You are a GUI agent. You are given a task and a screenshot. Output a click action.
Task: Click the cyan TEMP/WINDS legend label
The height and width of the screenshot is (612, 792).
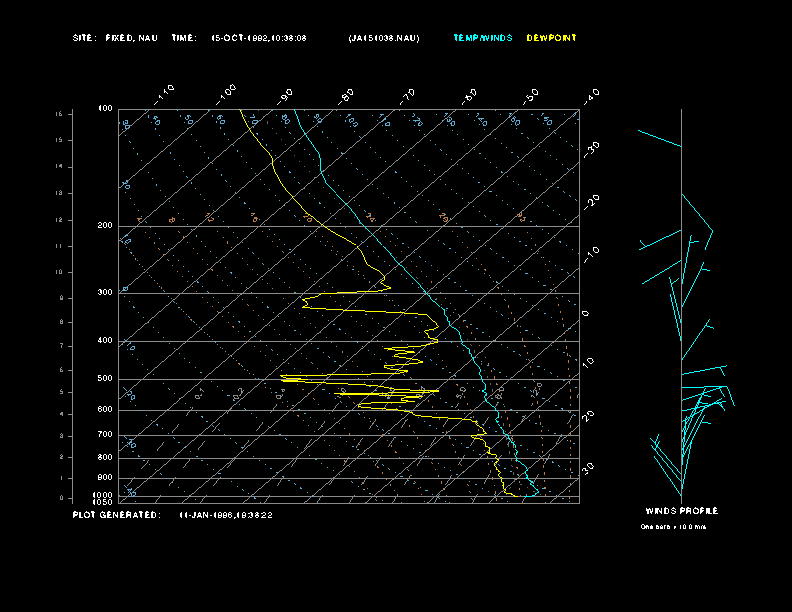pos(482,38)
